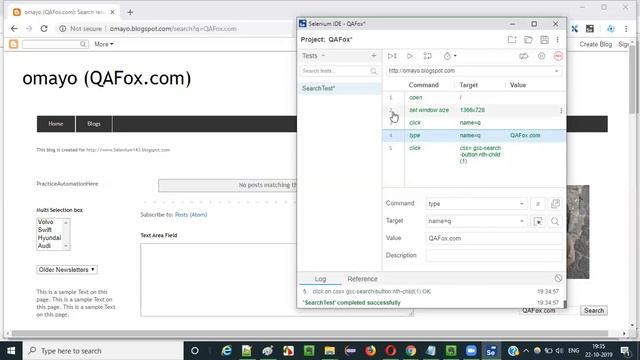Viewport: 640px width, 360px height.
Task: Open the Home menu on blog page
Action: [x=56, y=124]
